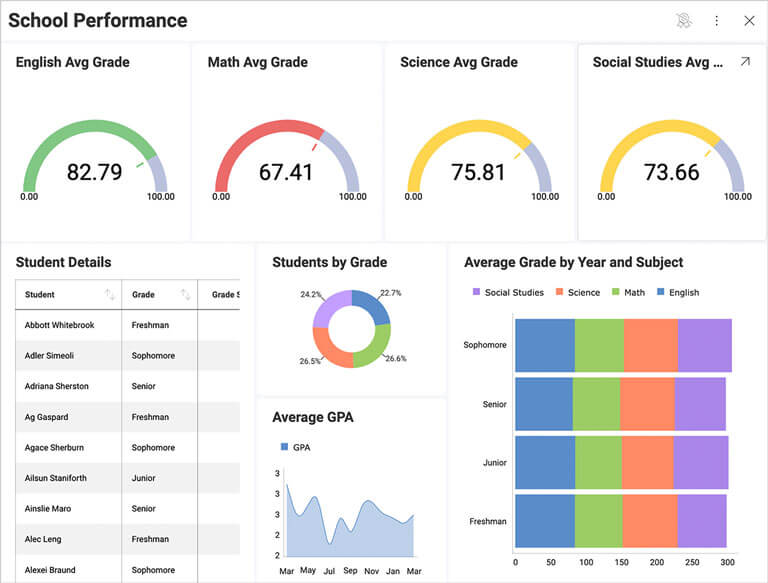
Task: Click the green donut segment 26.6%
Action: coord(375,346)
